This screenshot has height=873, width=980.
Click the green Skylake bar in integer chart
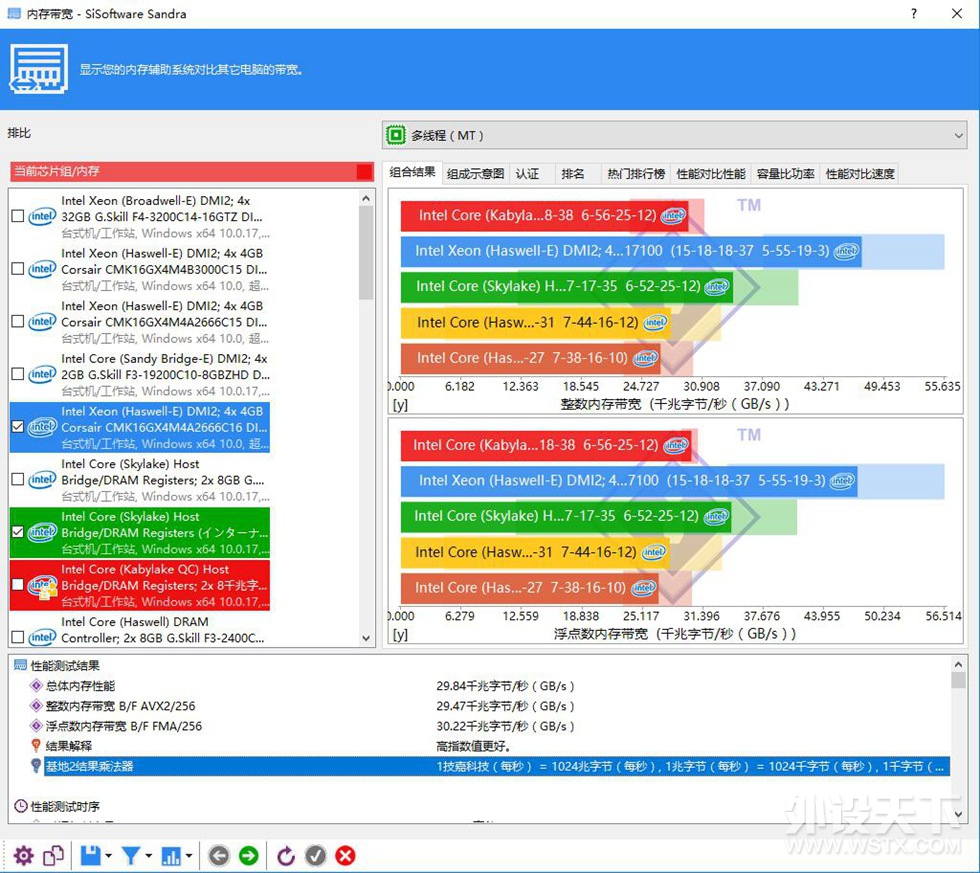tap(566, 286)
